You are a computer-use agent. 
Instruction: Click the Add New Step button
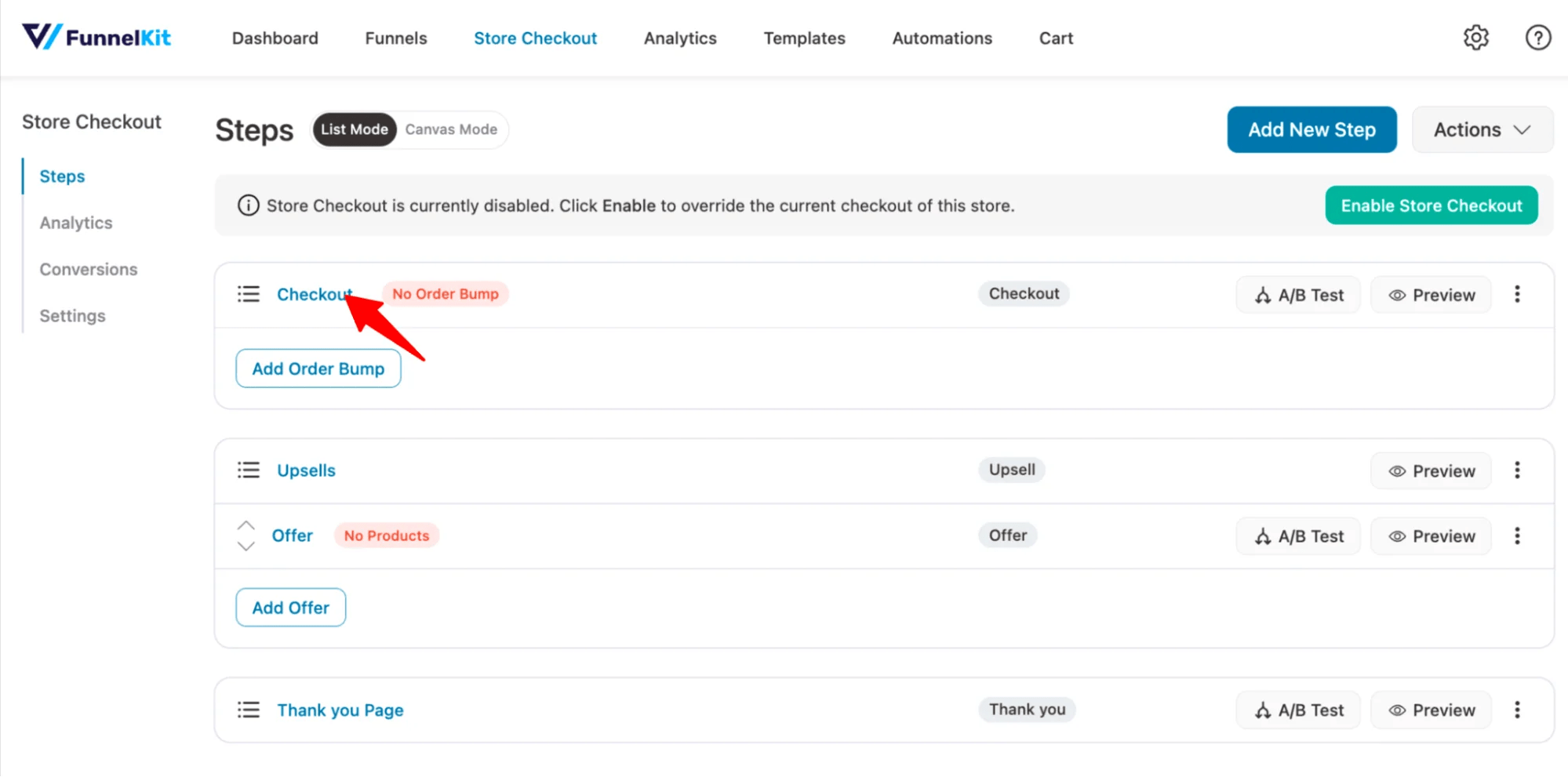tap(1311, 129)
